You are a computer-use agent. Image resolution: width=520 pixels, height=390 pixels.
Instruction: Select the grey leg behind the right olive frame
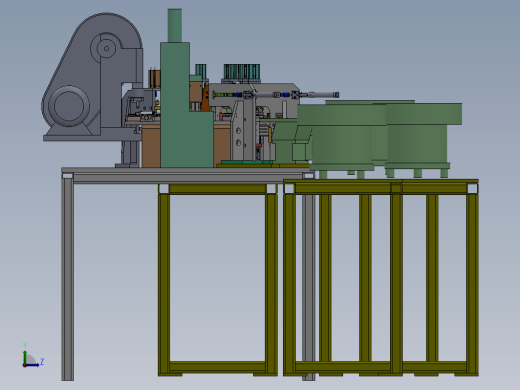(x=309, y=287)
